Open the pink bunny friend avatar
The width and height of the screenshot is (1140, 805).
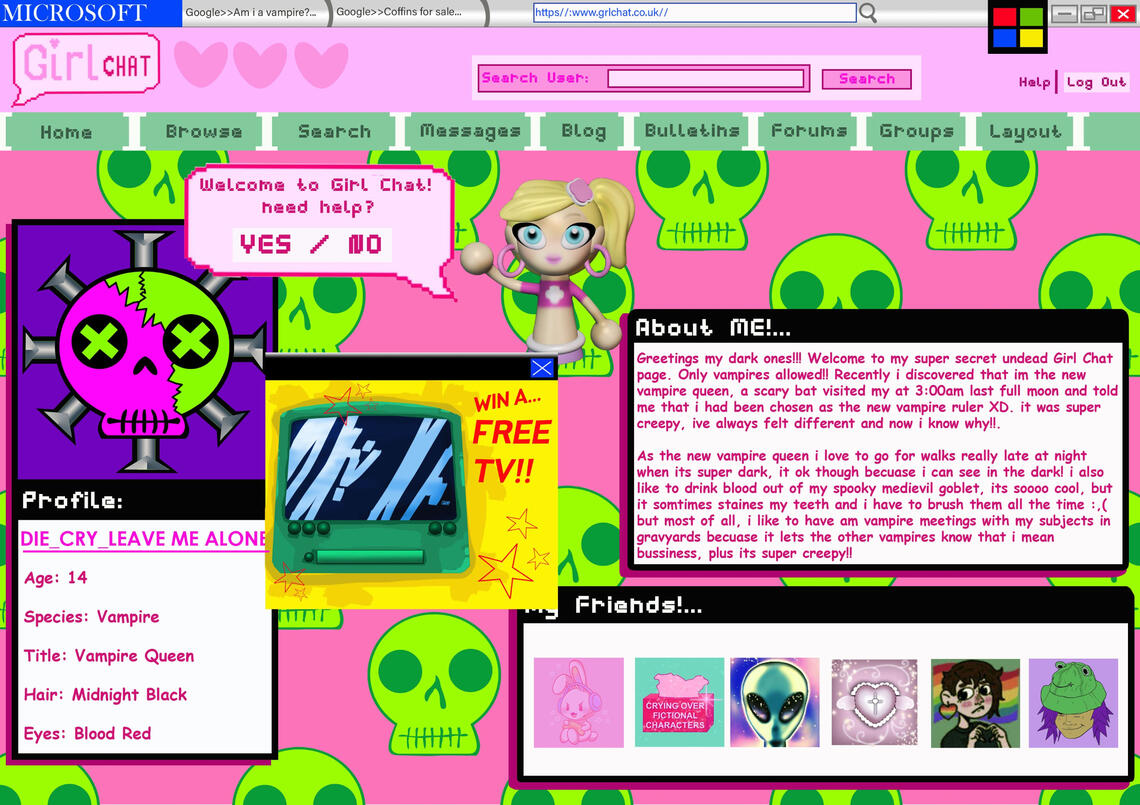[x=578, y=702]
